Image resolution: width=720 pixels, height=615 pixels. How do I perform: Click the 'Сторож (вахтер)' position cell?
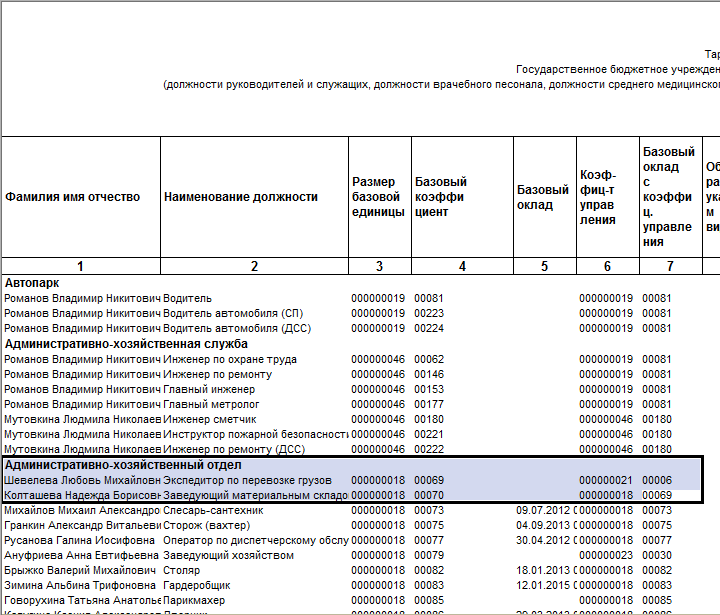coord(207,525)
